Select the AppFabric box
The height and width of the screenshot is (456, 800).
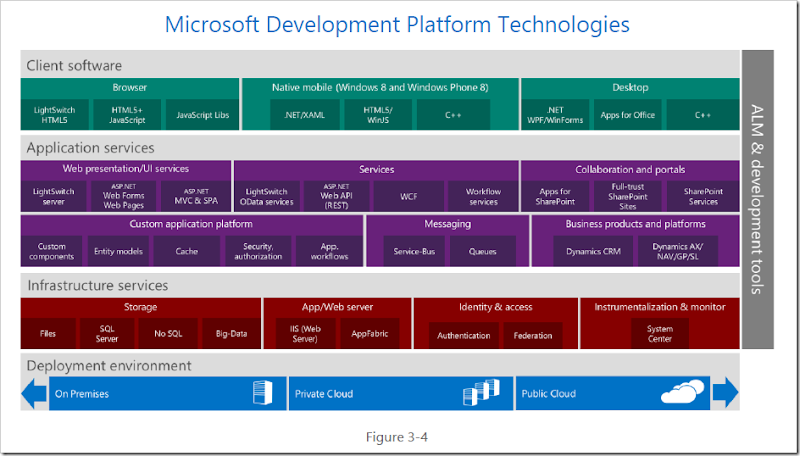pos(369,334)
